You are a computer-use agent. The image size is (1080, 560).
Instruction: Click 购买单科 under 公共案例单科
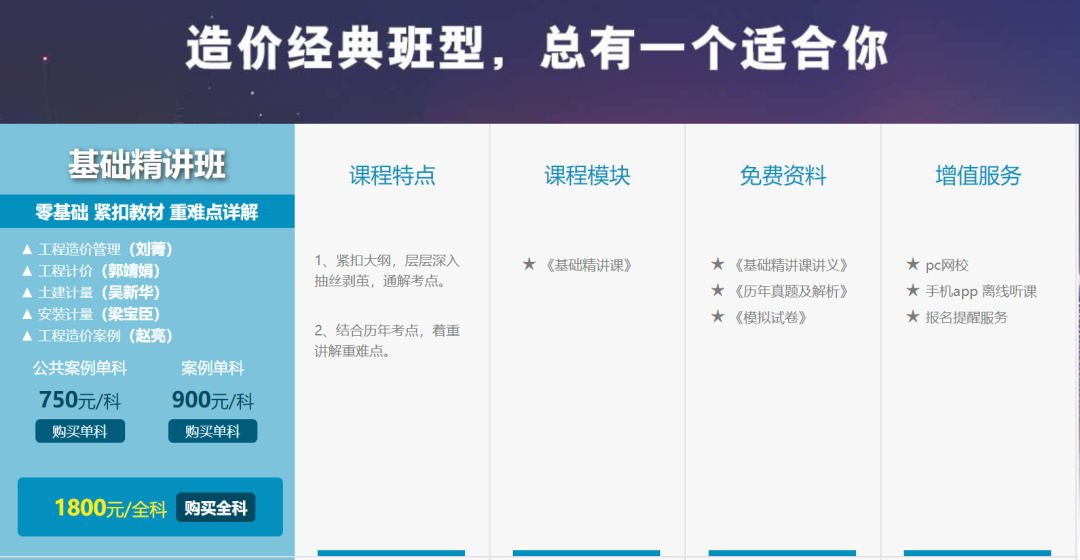(80, 431)
